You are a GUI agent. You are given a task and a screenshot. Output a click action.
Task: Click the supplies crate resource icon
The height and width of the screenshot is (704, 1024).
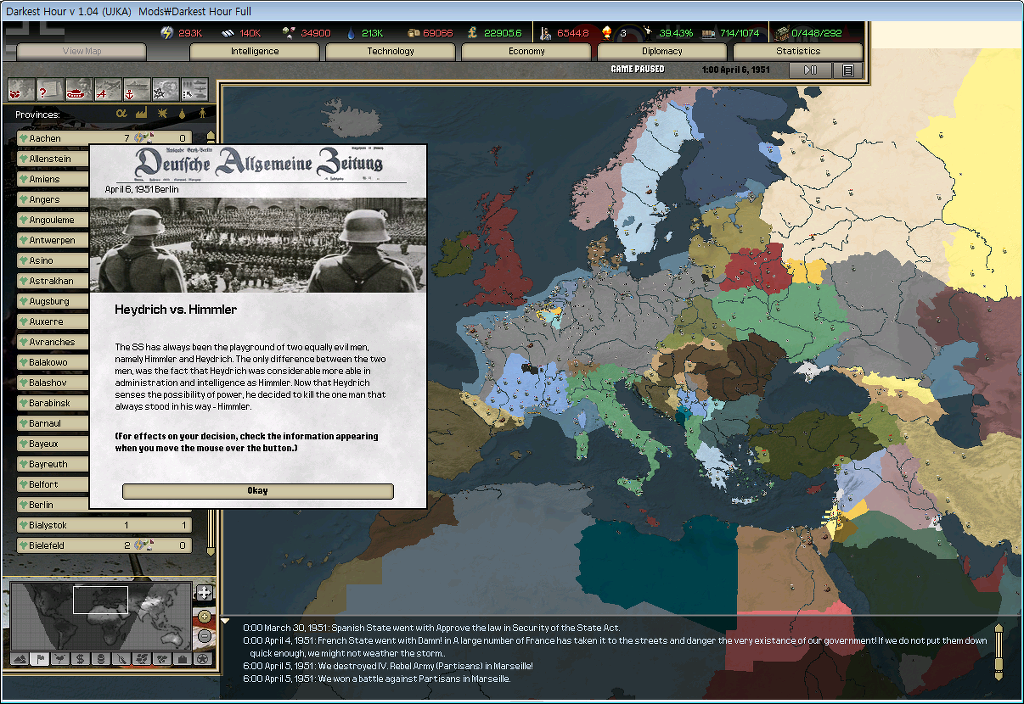tap(413, 33)
